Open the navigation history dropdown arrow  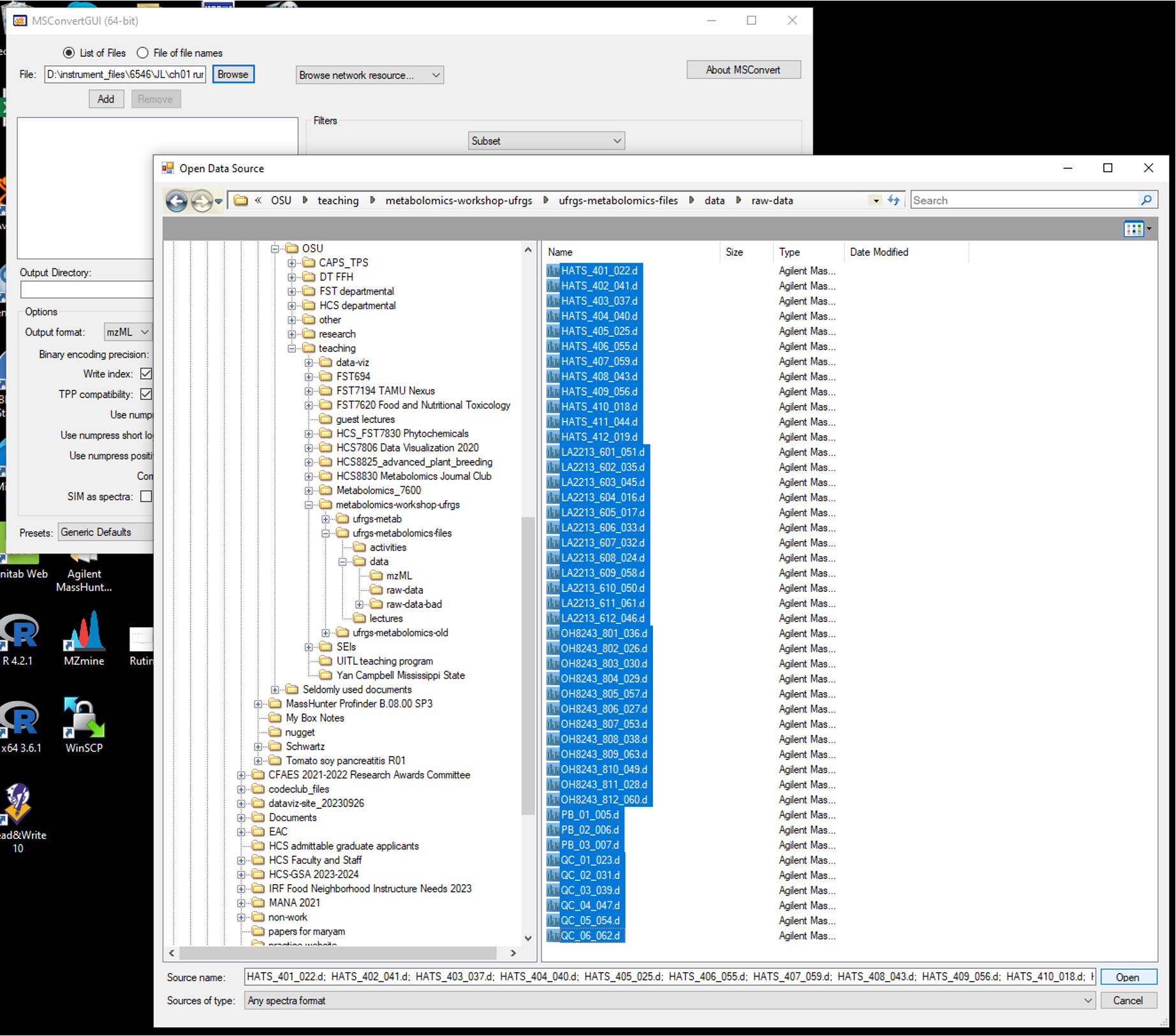(x=219, y=202)
